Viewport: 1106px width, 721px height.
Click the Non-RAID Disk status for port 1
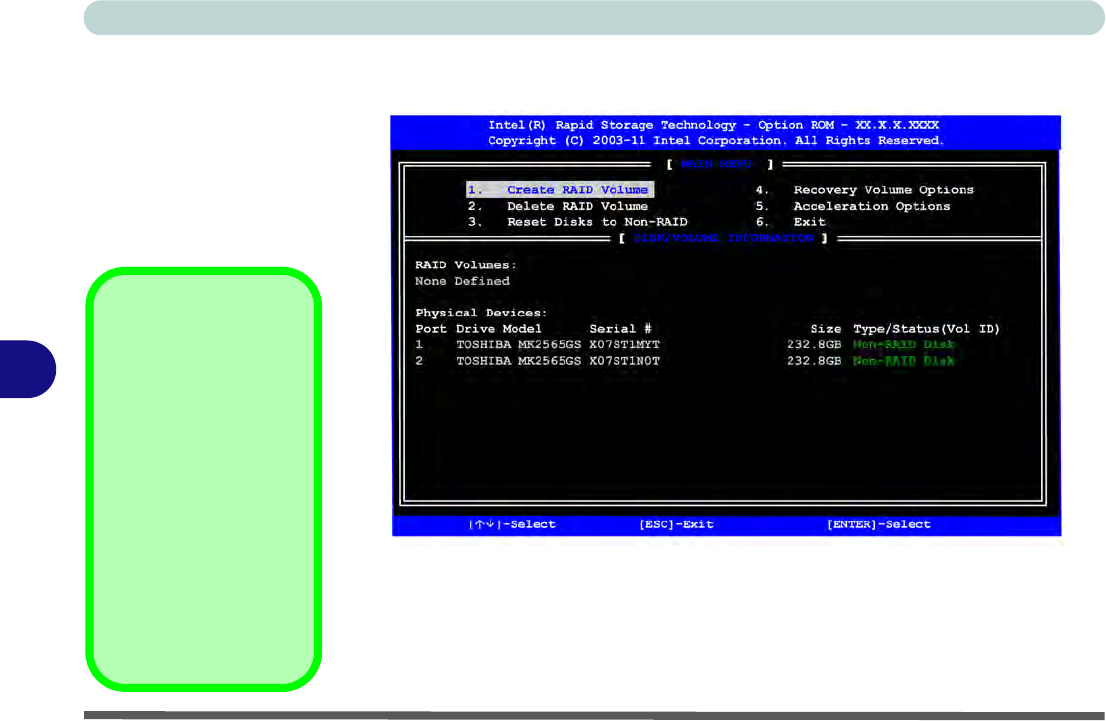904,345
